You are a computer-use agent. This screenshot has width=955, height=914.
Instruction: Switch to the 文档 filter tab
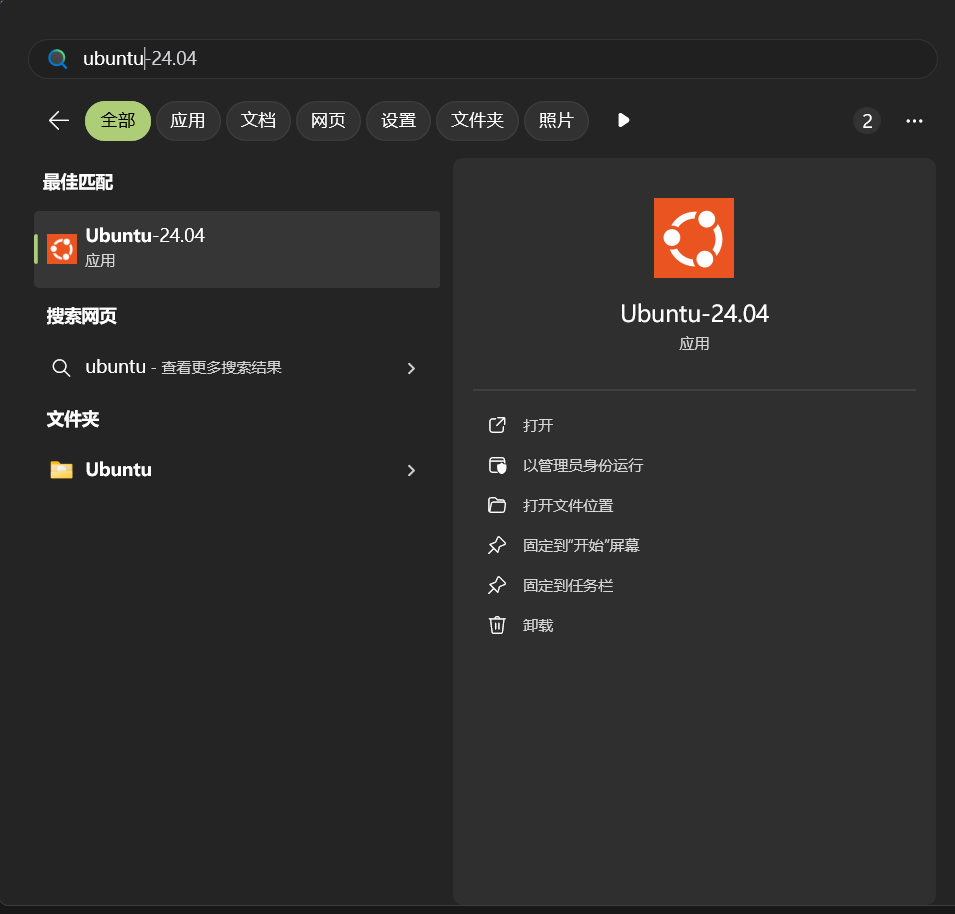[258, 121]
